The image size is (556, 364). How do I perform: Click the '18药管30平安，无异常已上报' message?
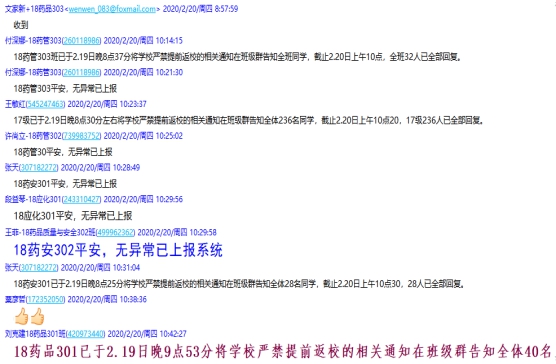pos(63,152)
